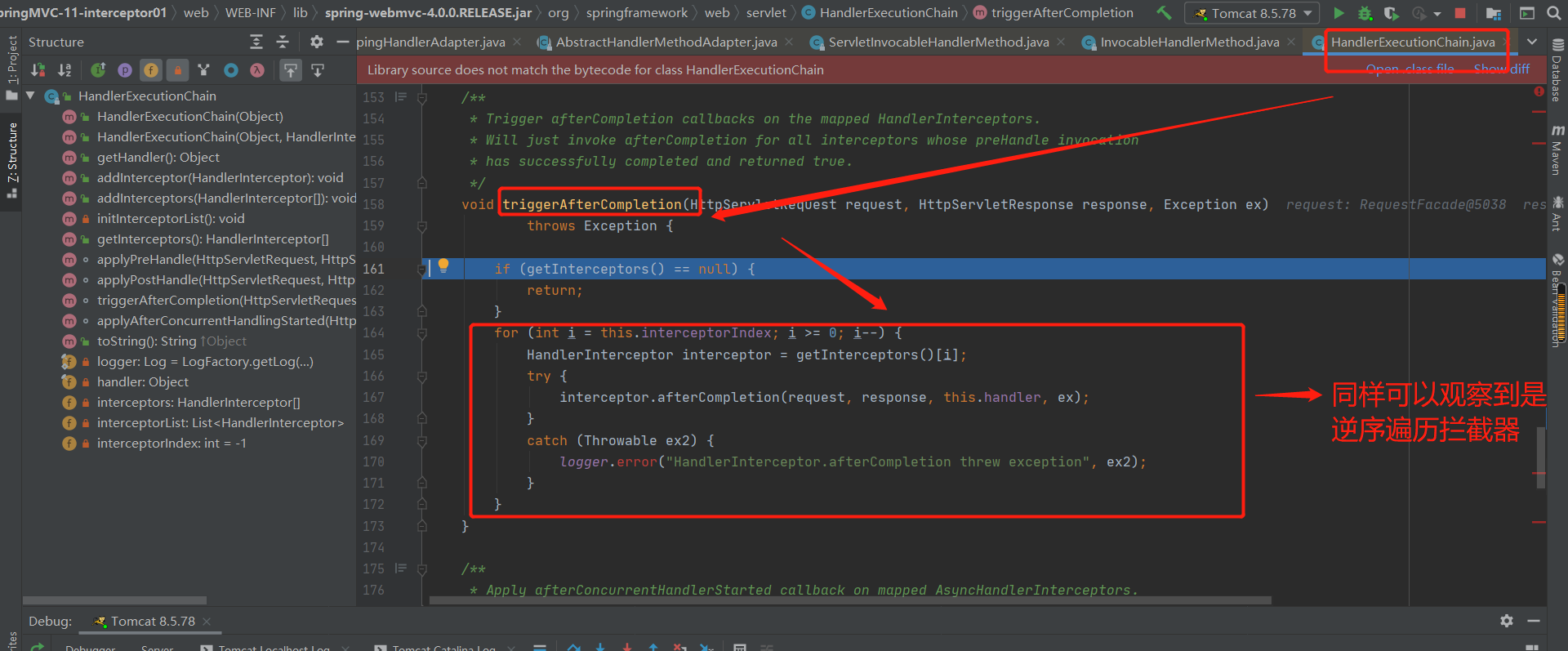
Task: Fold the try block at line 166
Action: click(422, 376)
